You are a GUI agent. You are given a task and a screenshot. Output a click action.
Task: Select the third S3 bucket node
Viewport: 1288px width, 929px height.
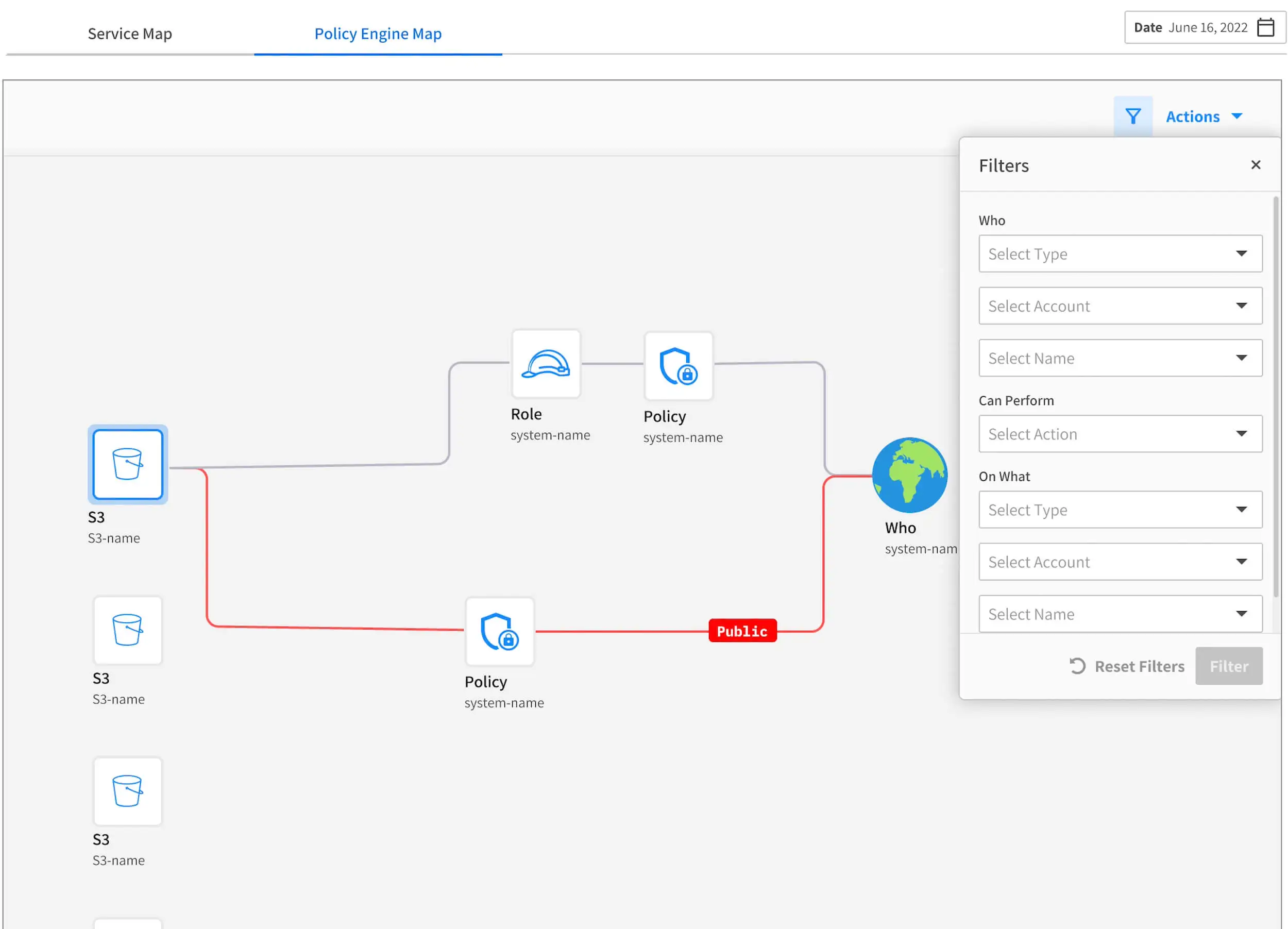point(128,791)
